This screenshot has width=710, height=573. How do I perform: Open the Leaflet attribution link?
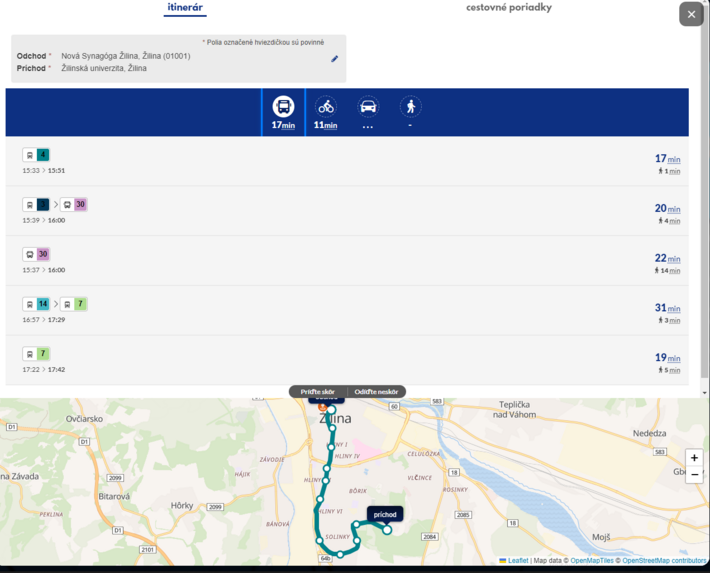click(518, 561)
